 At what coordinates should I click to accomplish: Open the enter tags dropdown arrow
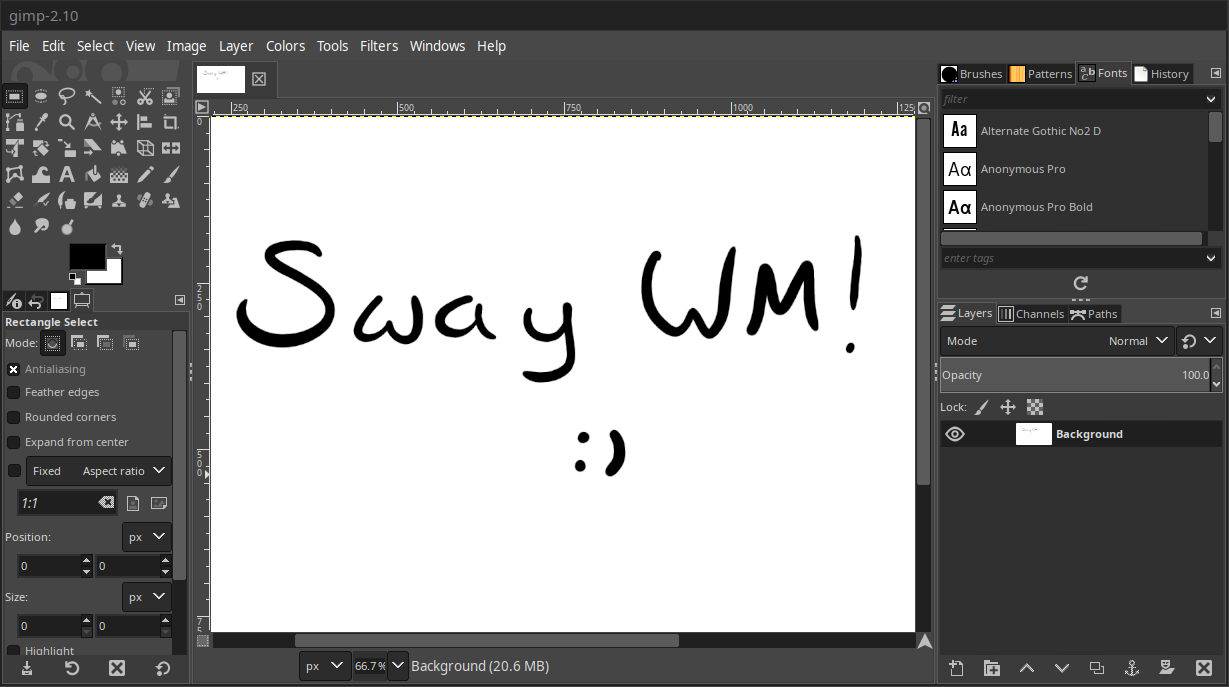point(1211,258)
